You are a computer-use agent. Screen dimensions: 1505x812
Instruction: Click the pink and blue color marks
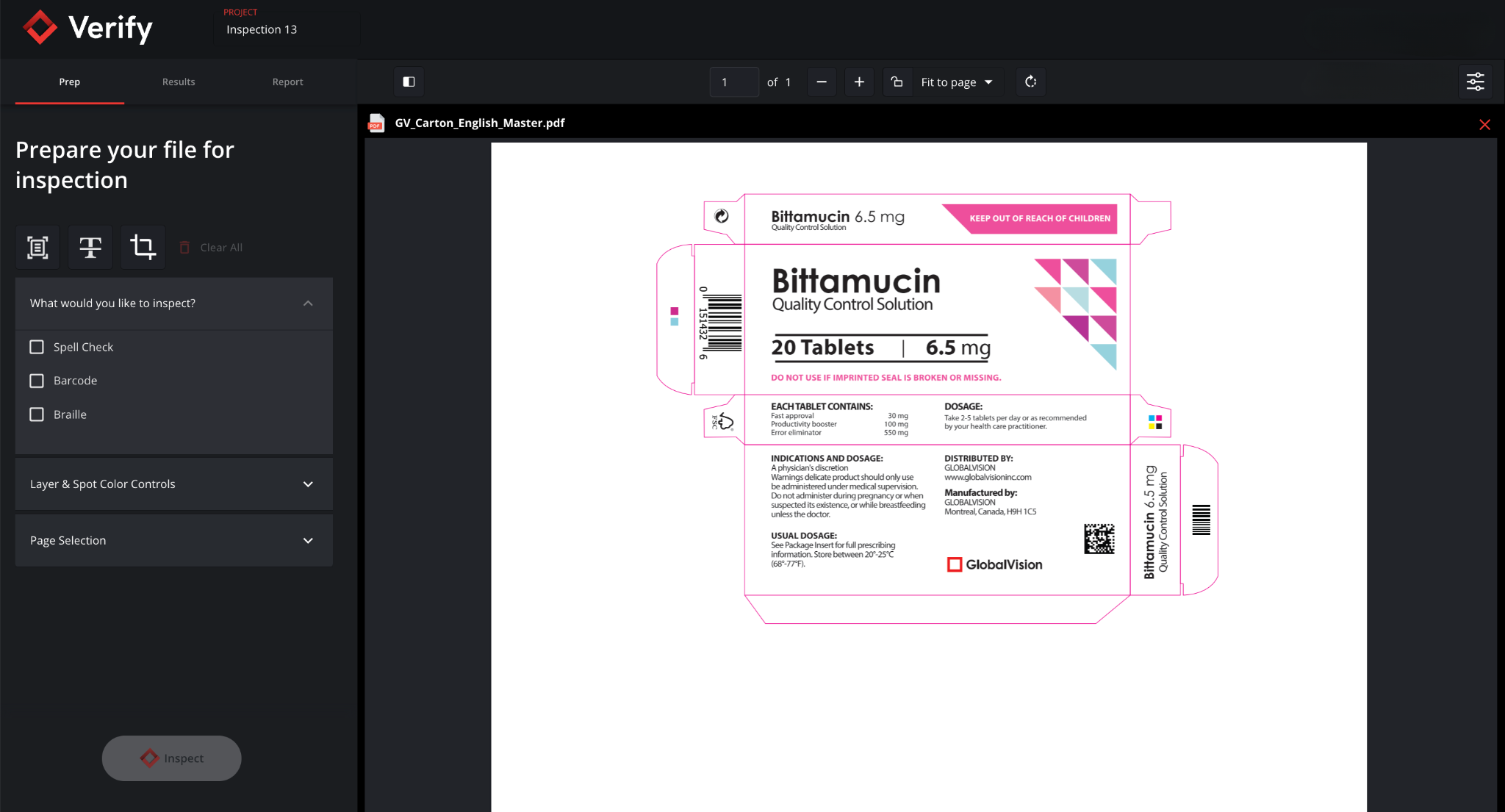[x=675, y=316]
